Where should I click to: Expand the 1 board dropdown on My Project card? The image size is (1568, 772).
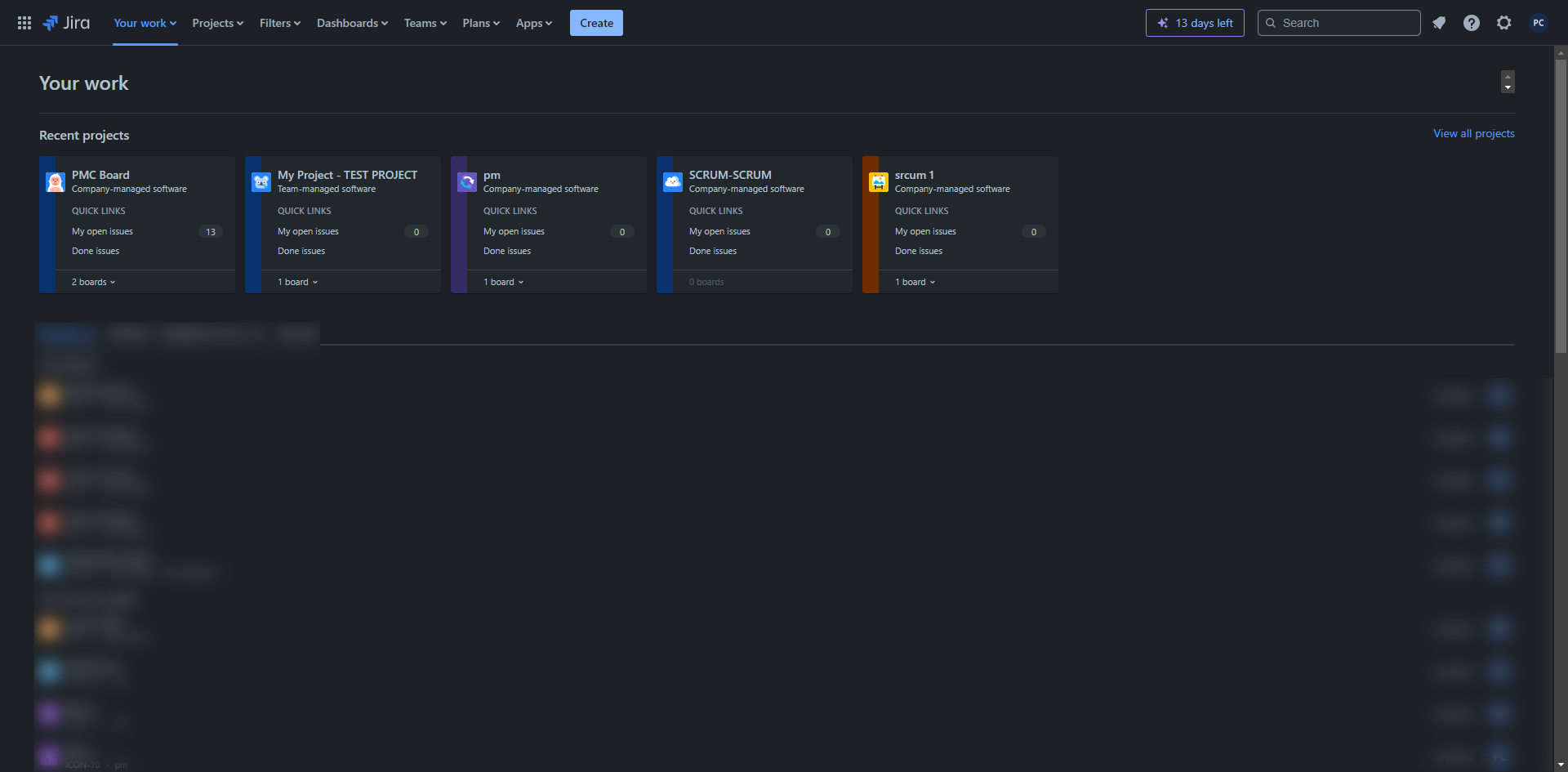pyautogui.click(x=298, y=282)
